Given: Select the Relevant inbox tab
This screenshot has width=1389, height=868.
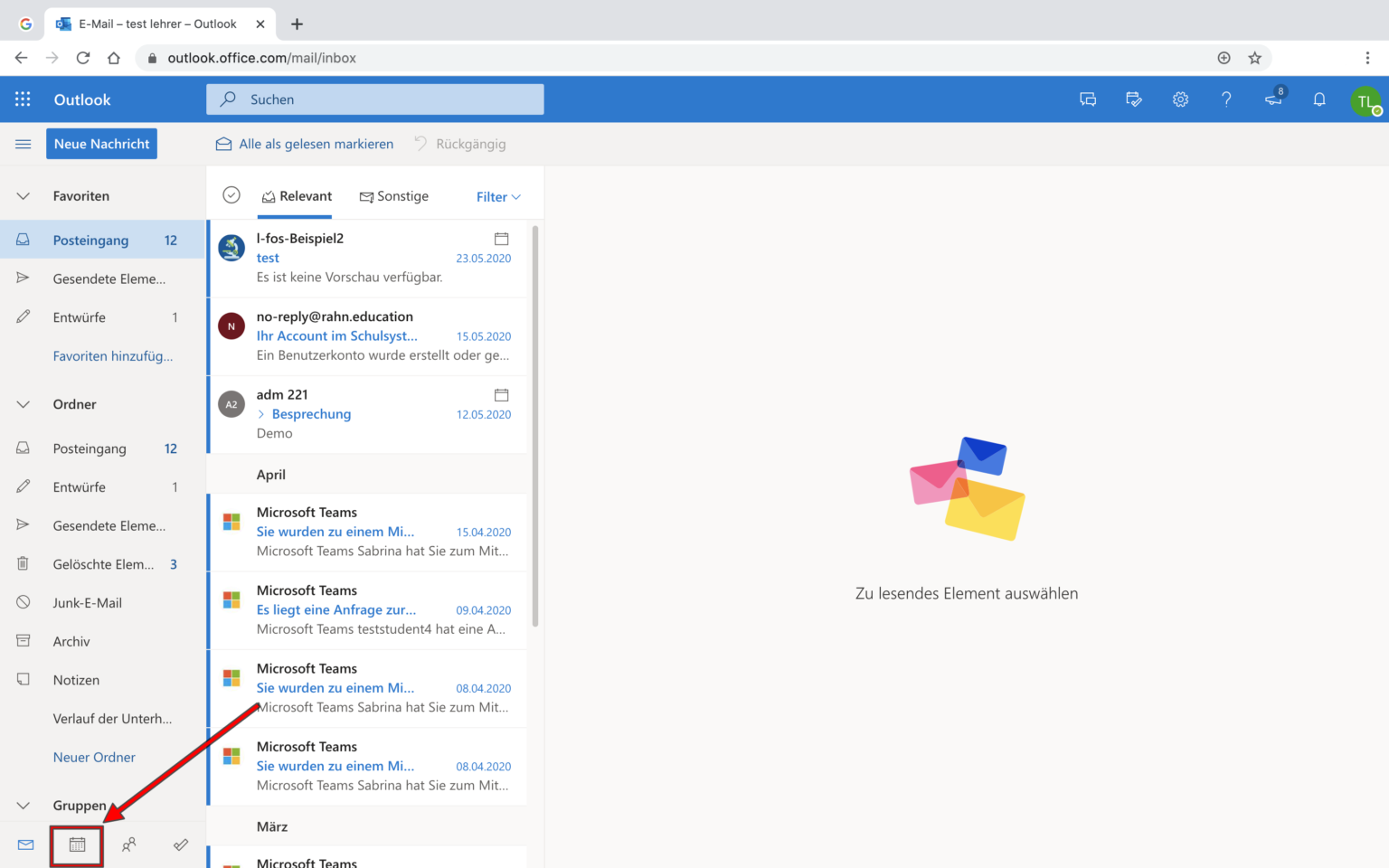Looking at the screenshot, I should tap(297, 196).
